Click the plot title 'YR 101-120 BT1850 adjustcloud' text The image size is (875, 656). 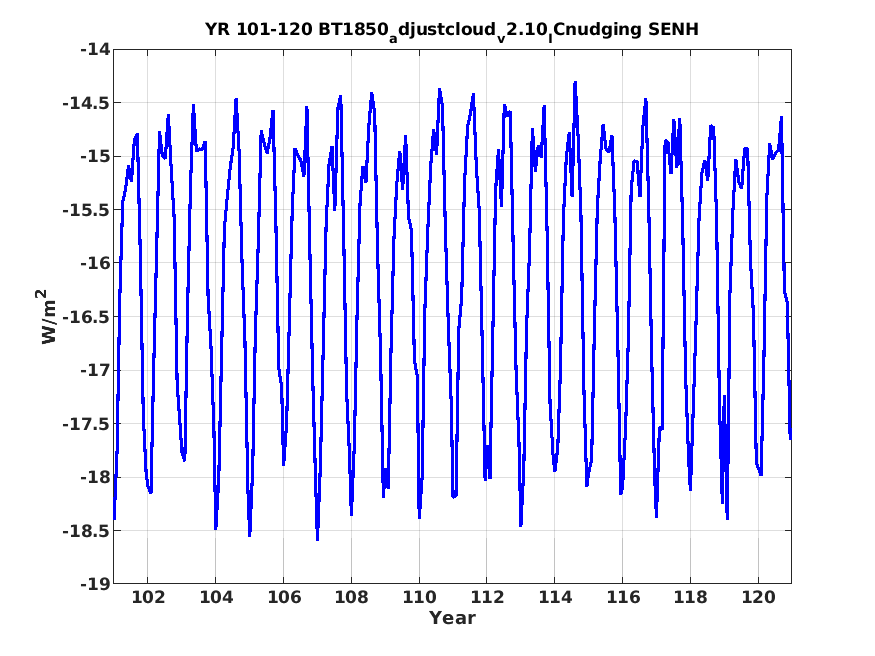(x=452, y=31)
